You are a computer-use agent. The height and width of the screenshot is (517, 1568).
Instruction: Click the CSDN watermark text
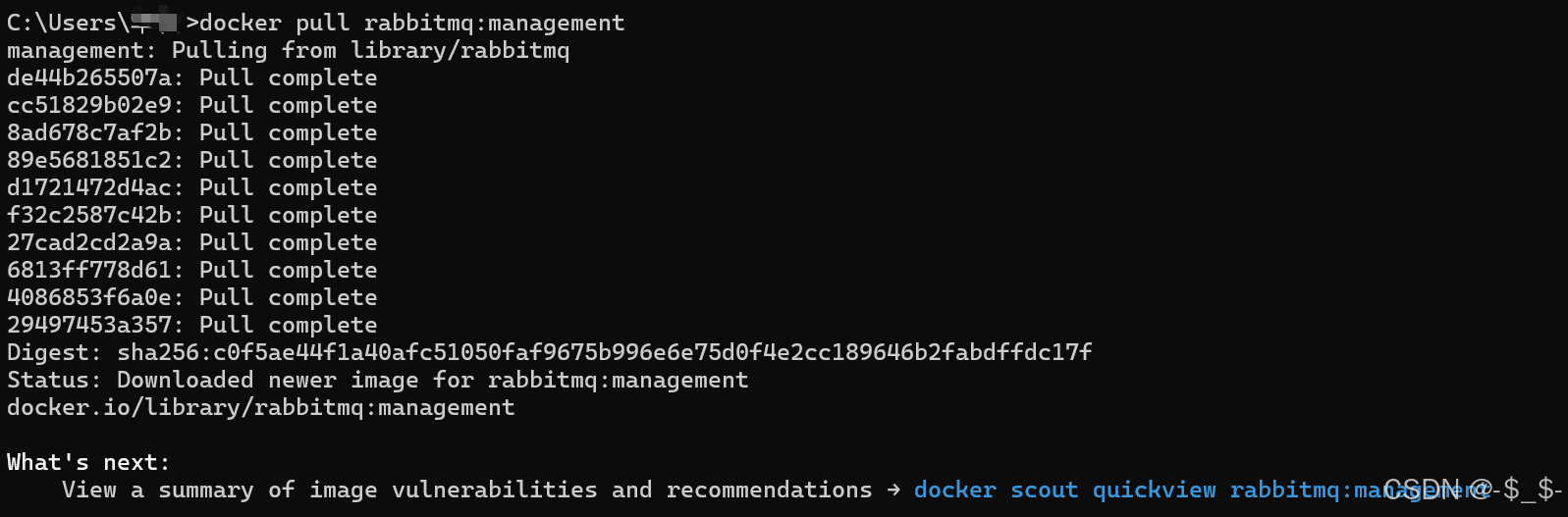(x=1473, y=489)
